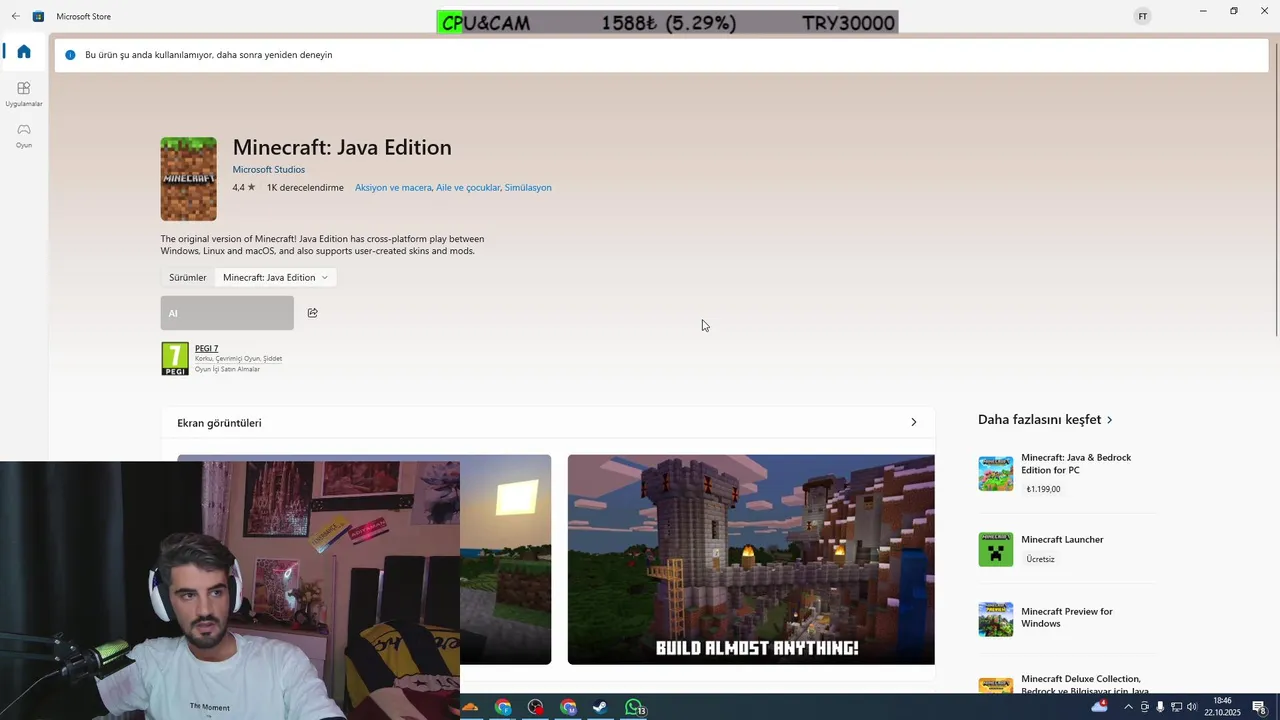The width and height of the screenshot is (1280, 720).
Task: Open Microsoft Studios publisher link
Action: pyautogui.click(x=269, y=169)
